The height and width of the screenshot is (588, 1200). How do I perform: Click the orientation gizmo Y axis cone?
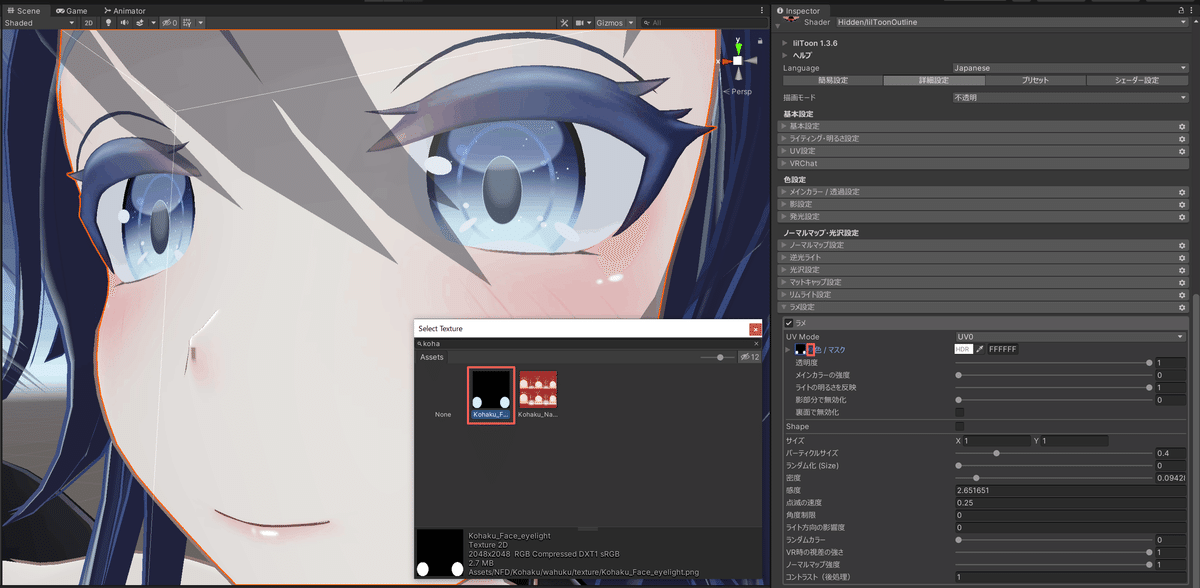(x=737, y=46)
